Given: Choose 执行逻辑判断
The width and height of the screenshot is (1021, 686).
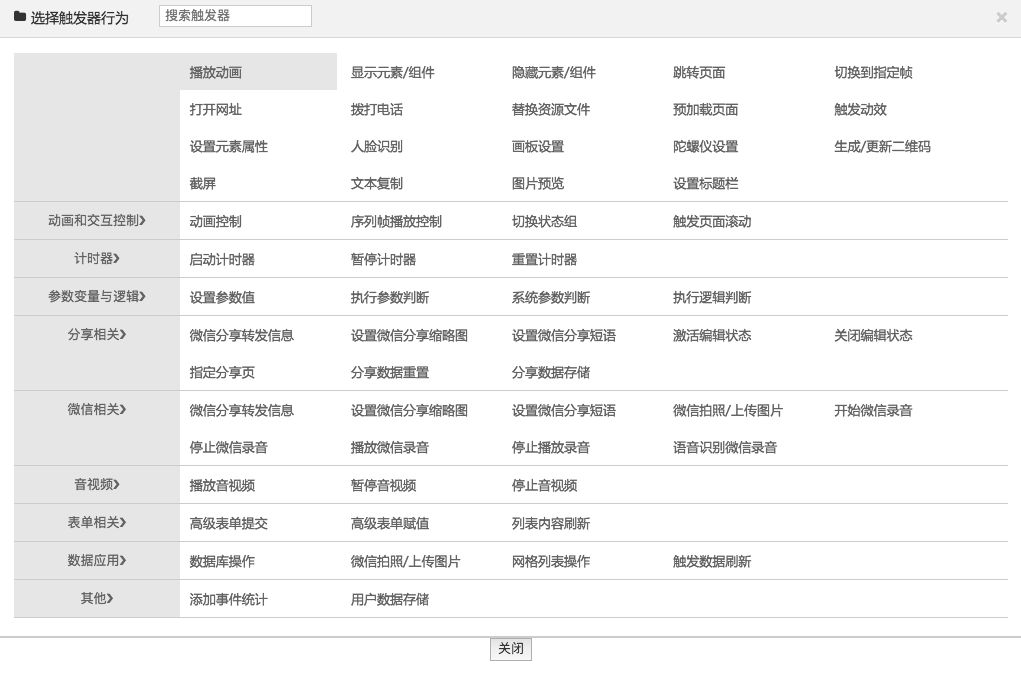Looking at the screenshot, I should (x=712, y=297).
